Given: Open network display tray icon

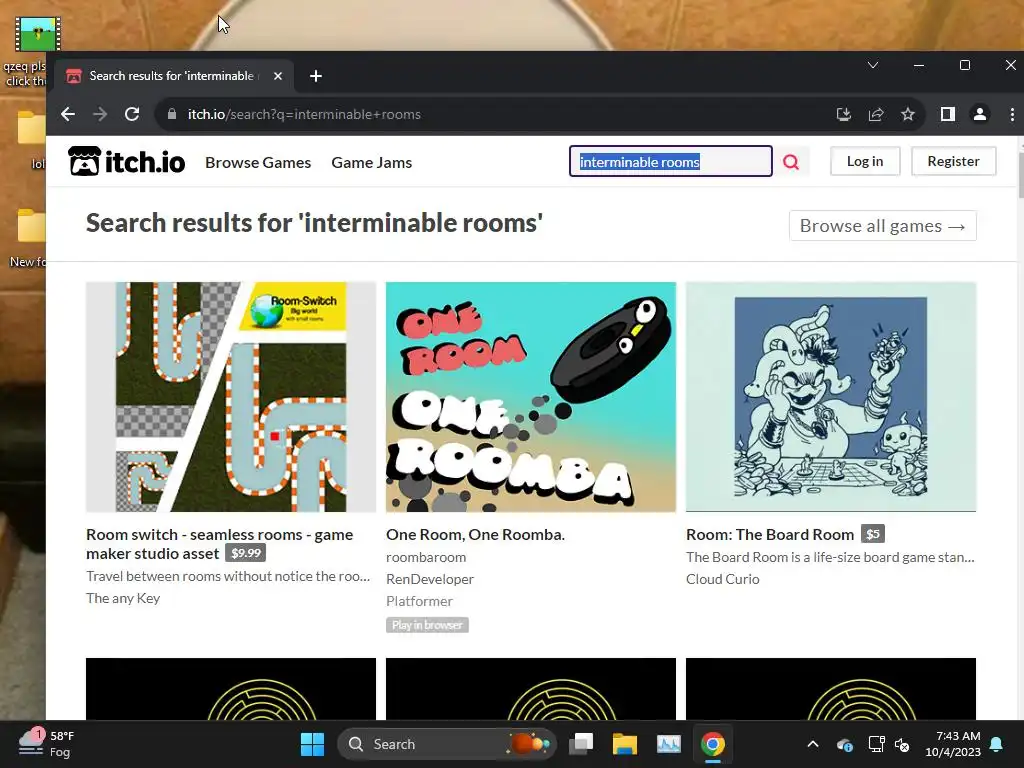Looking at the screenshot, I should pos(876,744).
